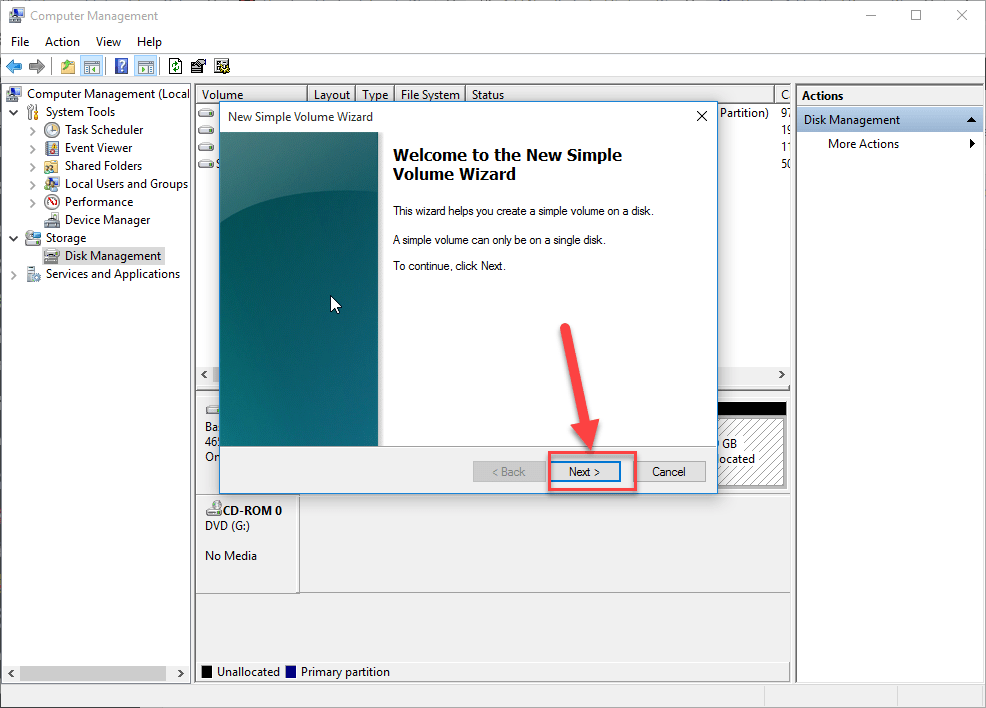This screenshot has height=708, width=986.
Task: Click the Refresh toolbar icon
Action: [175, 67]
